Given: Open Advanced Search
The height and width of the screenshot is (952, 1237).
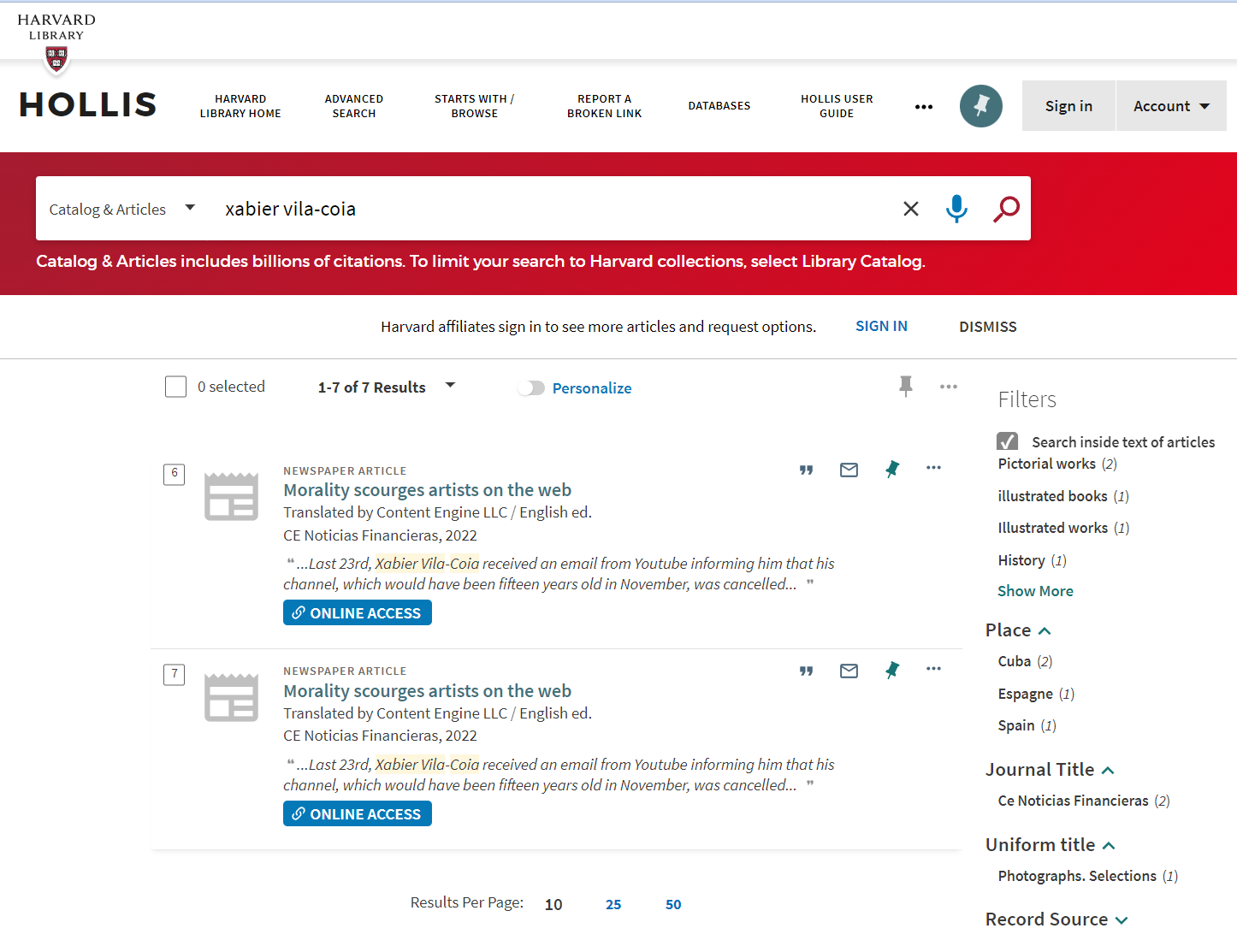Looking at the screenshot, I should point(354,106).
